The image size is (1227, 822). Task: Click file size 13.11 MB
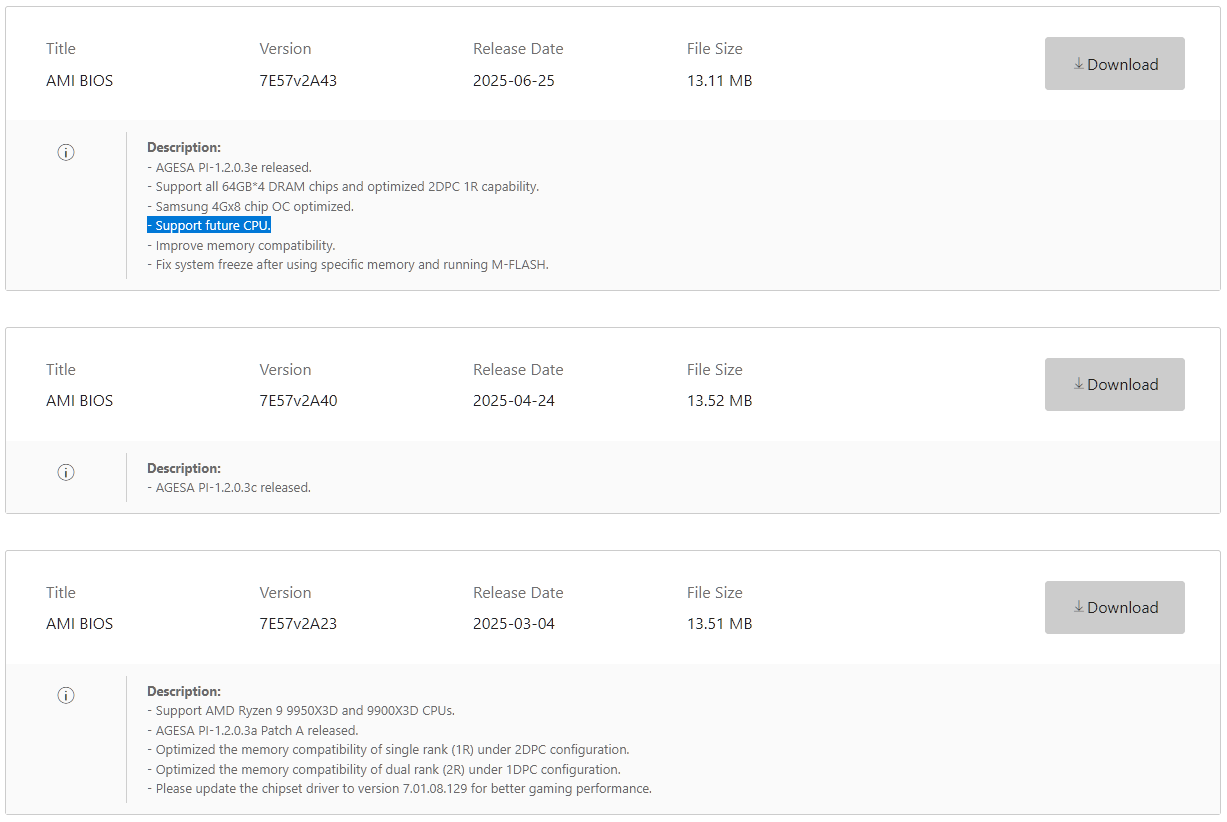coord(720,80)
